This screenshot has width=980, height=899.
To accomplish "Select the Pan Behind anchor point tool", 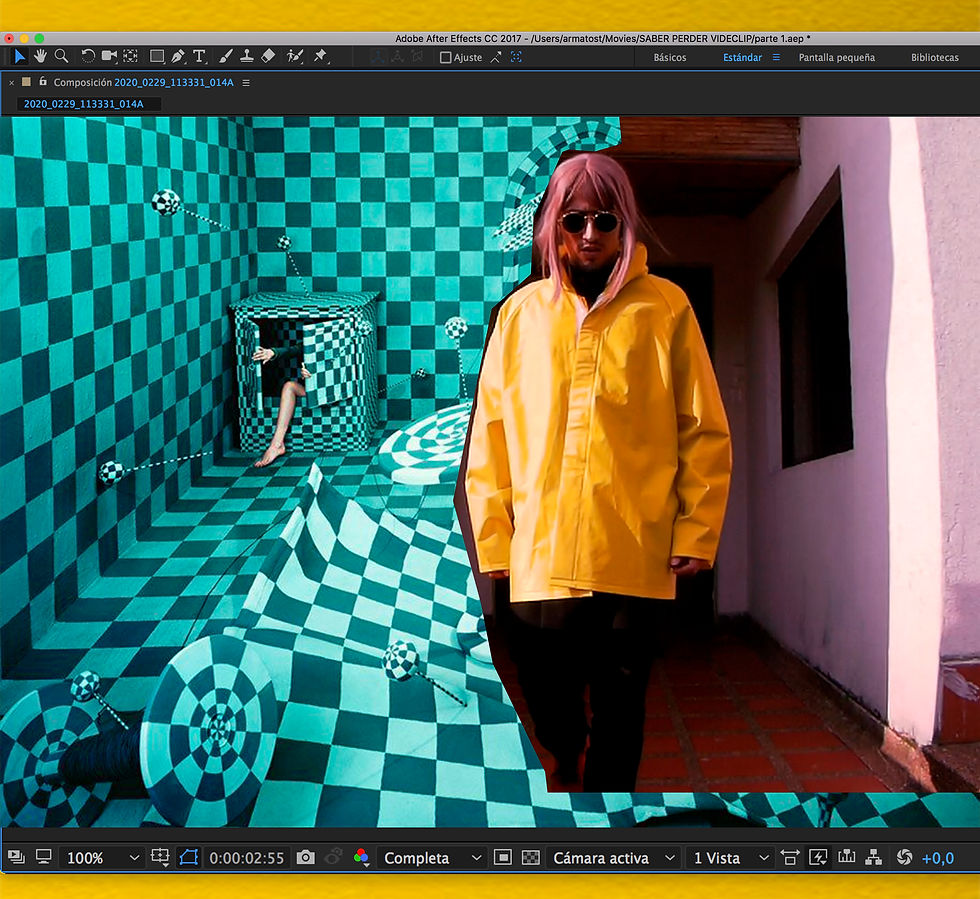I will 130,57.
